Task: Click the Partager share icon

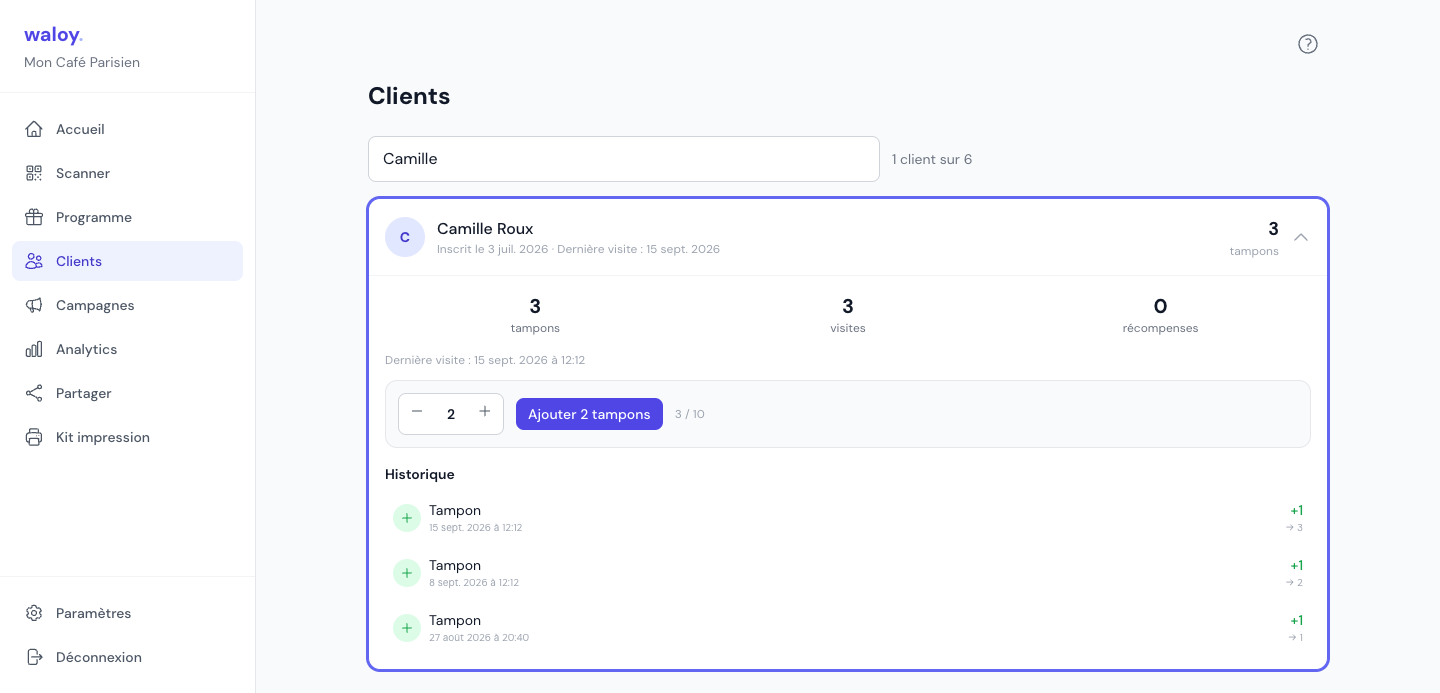Action: pyautogui.click(x=34, y=393)
